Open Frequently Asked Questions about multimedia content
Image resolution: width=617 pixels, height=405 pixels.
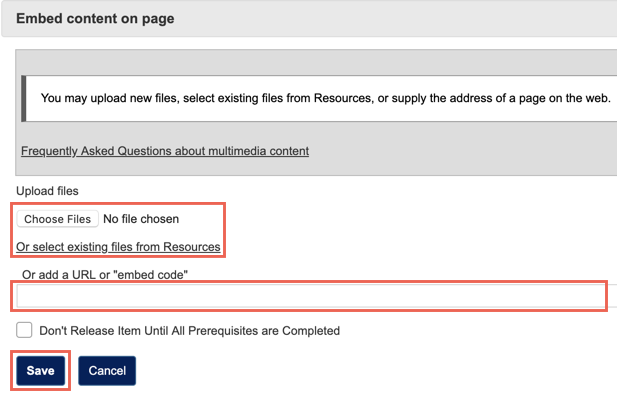coord(165,151)
